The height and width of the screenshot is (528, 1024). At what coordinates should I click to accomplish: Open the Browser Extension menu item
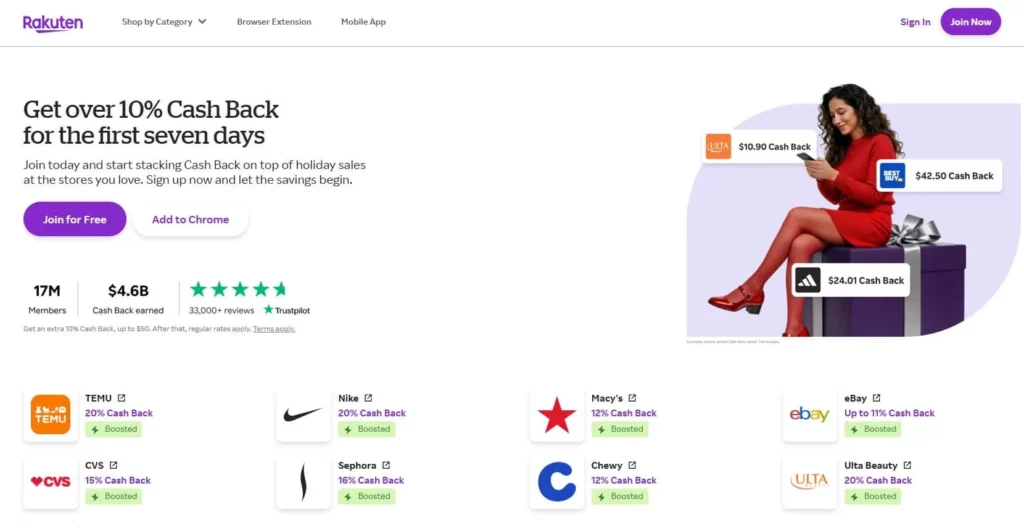coord(274,22)
